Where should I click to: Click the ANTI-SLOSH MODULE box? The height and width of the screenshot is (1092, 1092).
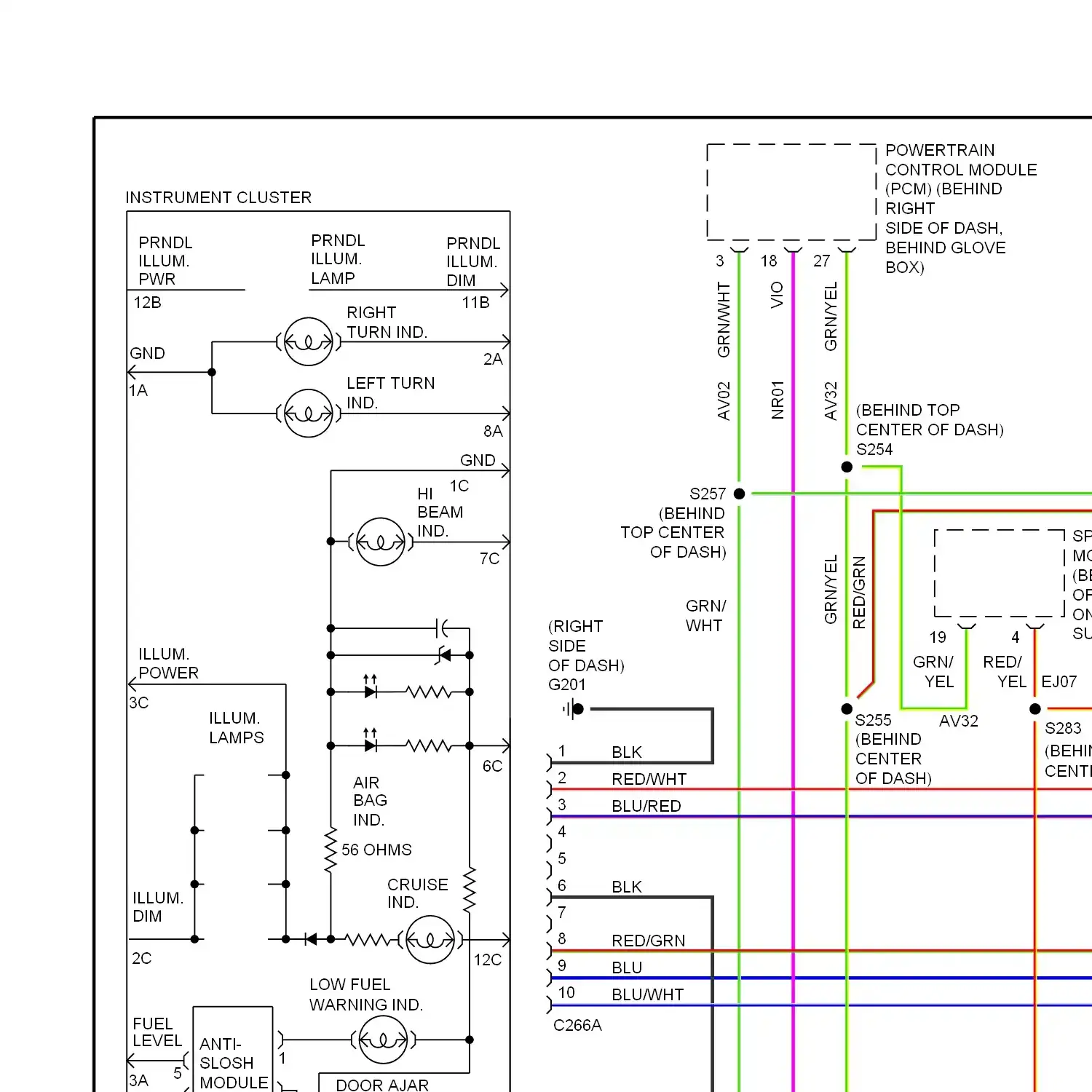pyautogui.click(x=233, y=1049)
